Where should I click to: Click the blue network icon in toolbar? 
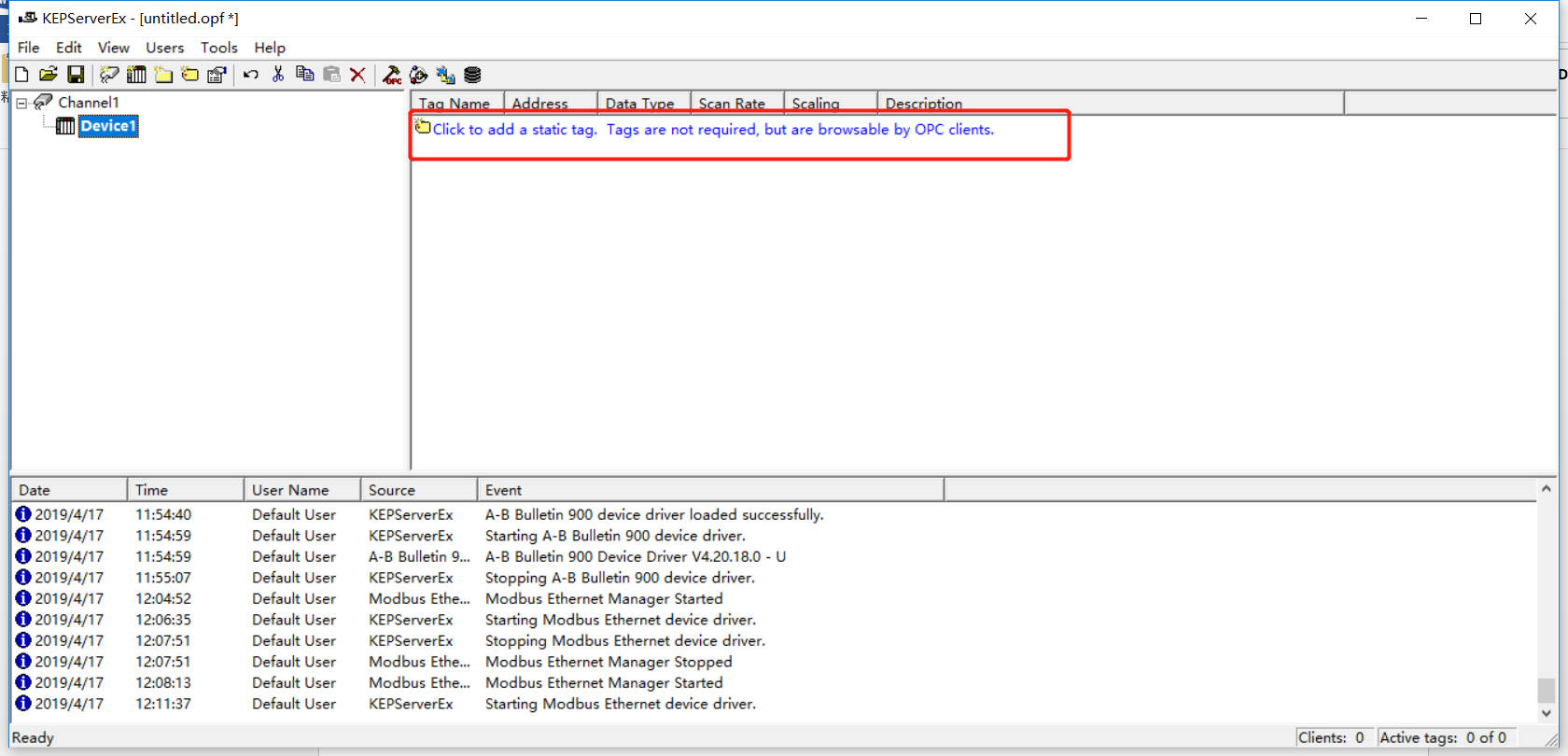pos(445,75)
